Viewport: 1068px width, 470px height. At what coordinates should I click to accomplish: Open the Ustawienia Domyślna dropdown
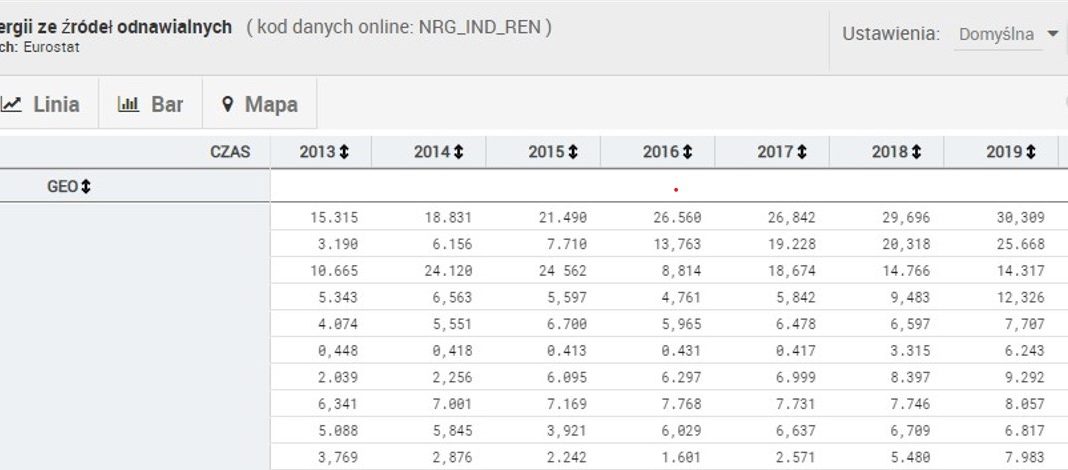click(1007, 35)
